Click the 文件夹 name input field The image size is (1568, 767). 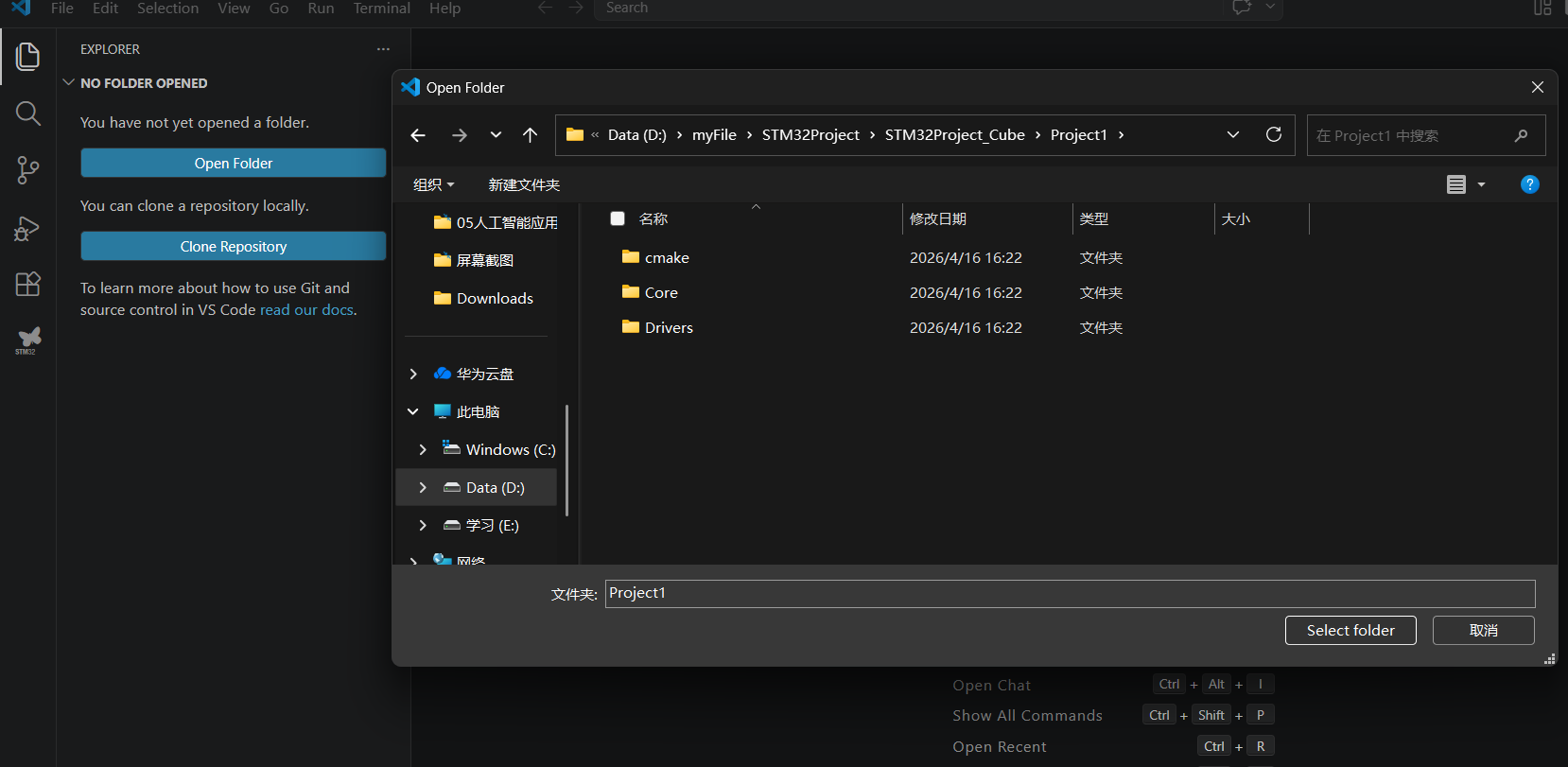(1070, 593)
